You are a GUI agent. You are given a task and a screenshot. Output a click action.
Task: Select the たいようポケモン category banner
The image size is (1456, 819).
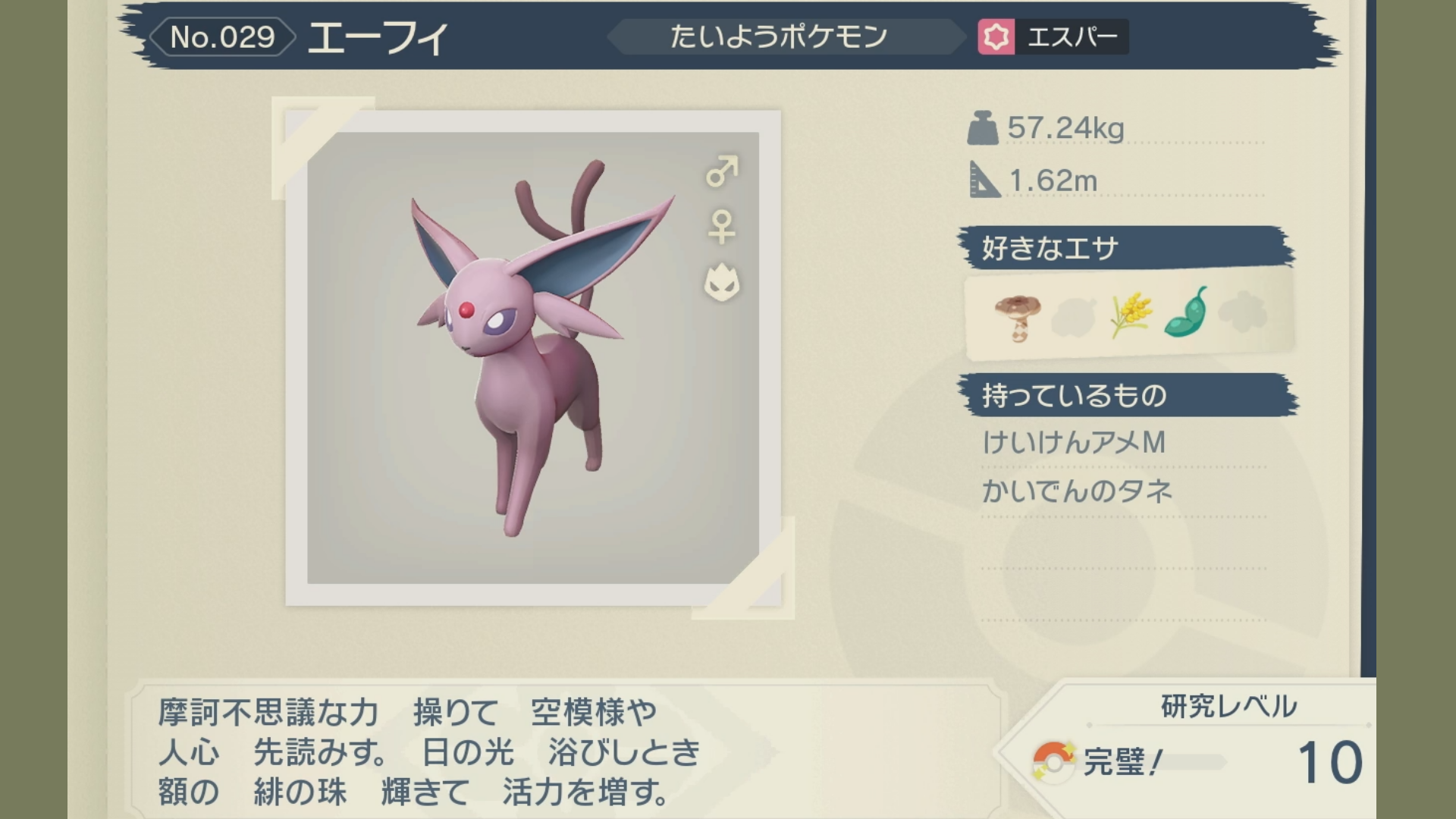click(779, 36)
